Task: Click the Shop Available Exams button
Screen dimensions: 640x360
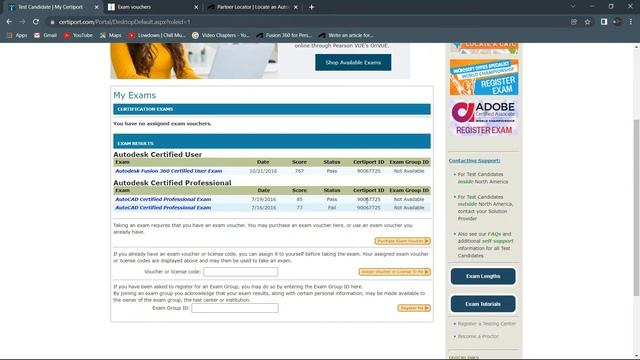Action: pyautogui.click(x=353, y=62)
